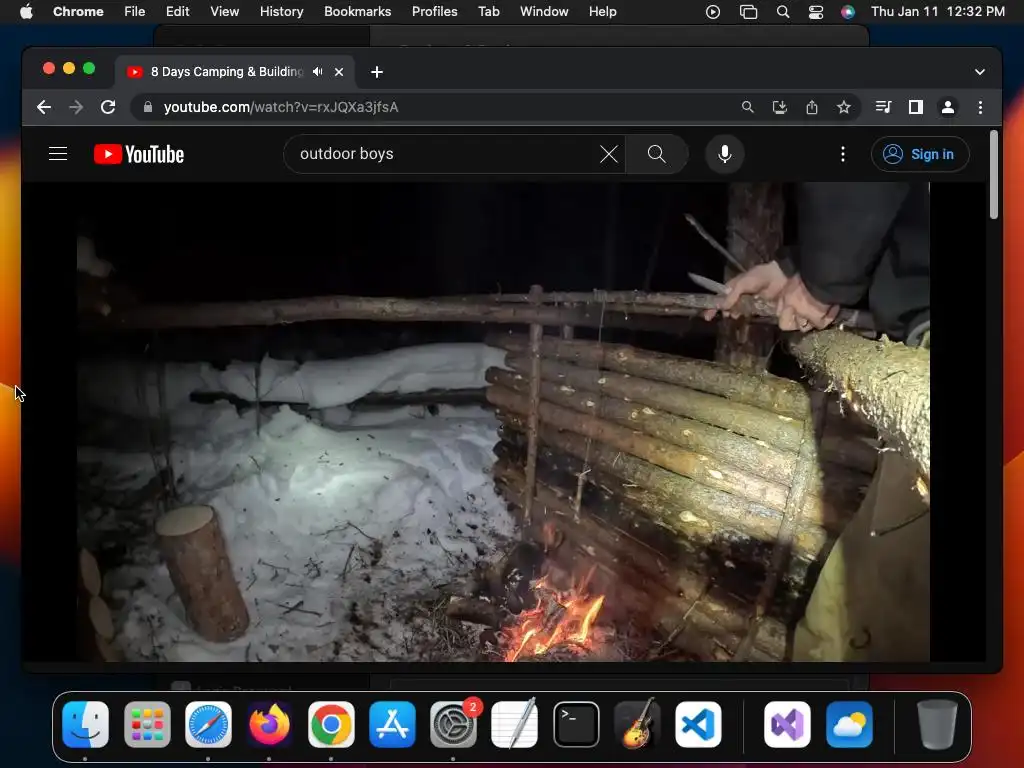
Task: Click the page vertical scrollbar
Action: pyautogui.click(x=993, y=175)
